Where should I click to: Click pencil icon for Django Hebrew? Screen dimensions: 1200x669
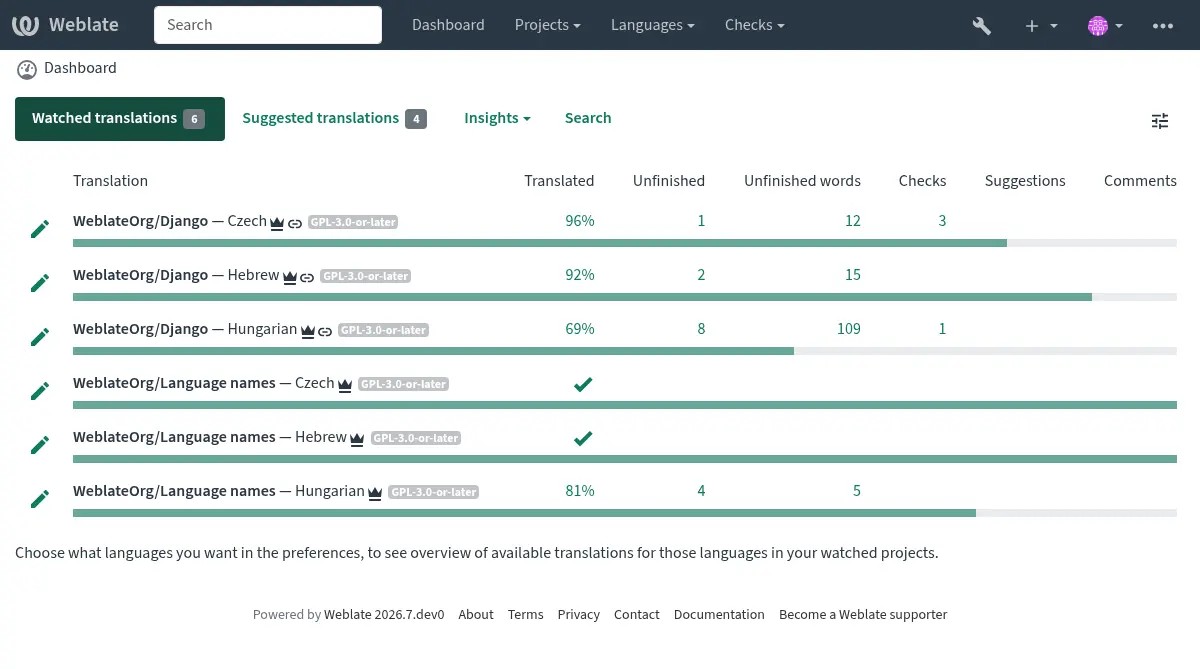point(40,283)
